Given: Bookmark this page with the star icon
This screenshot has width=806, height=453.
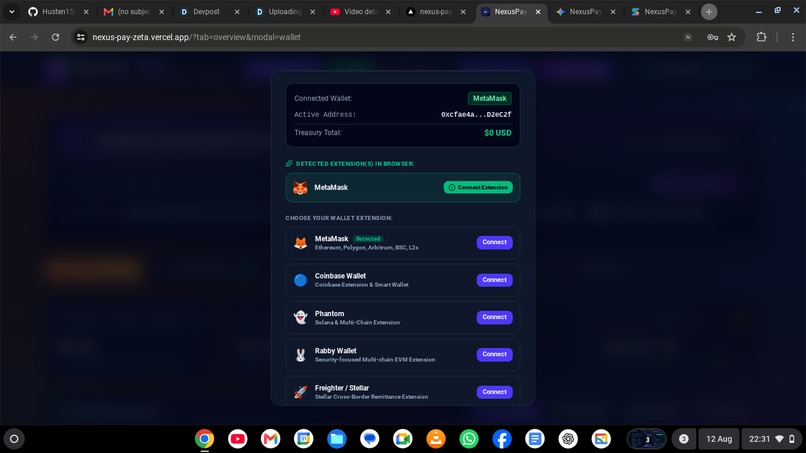Looking at the screenshot, I should pyautogui.click(x=731, y=37).
